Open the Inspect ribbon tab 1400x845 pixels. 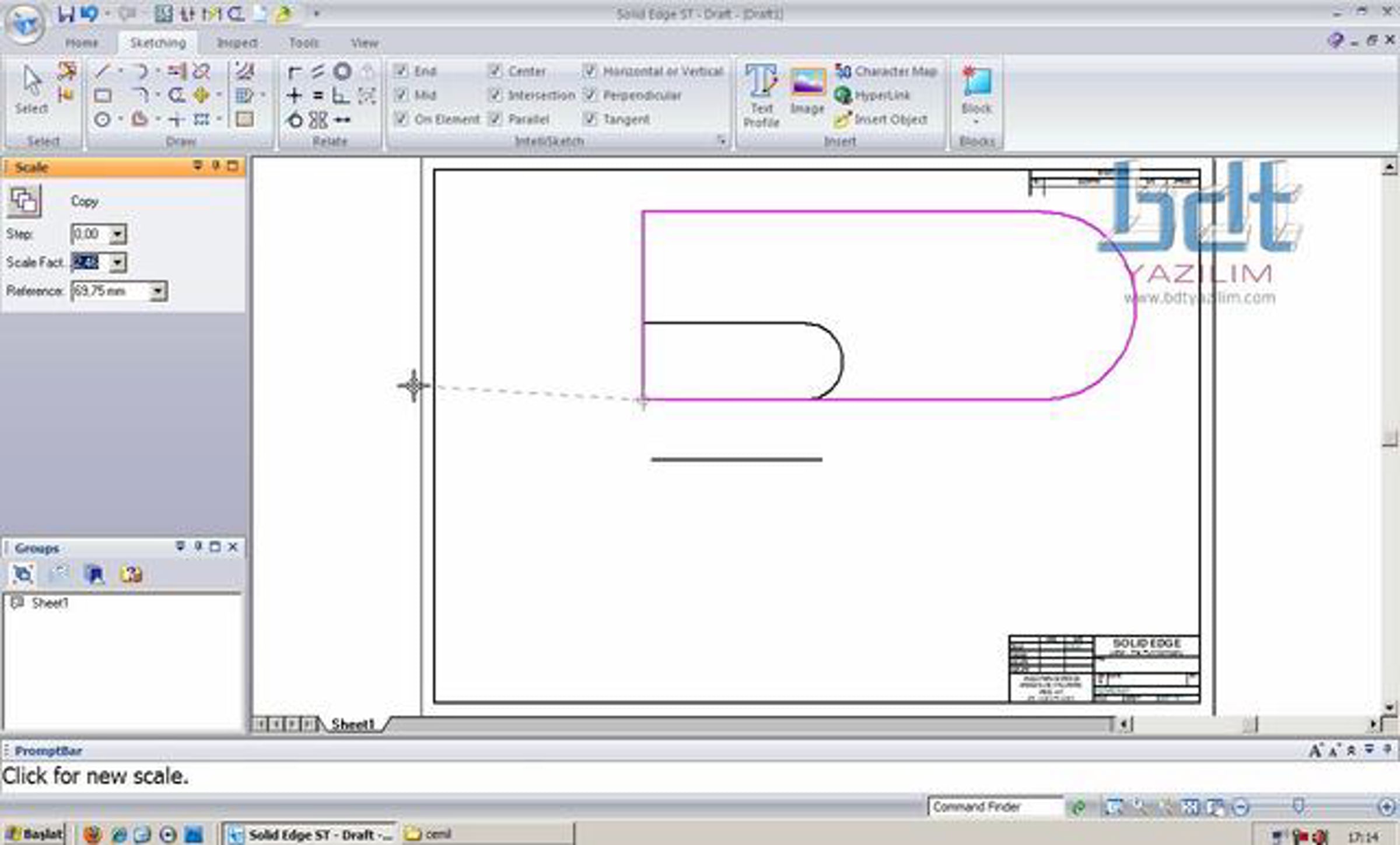pyautogui.click(x=237, y=43)
